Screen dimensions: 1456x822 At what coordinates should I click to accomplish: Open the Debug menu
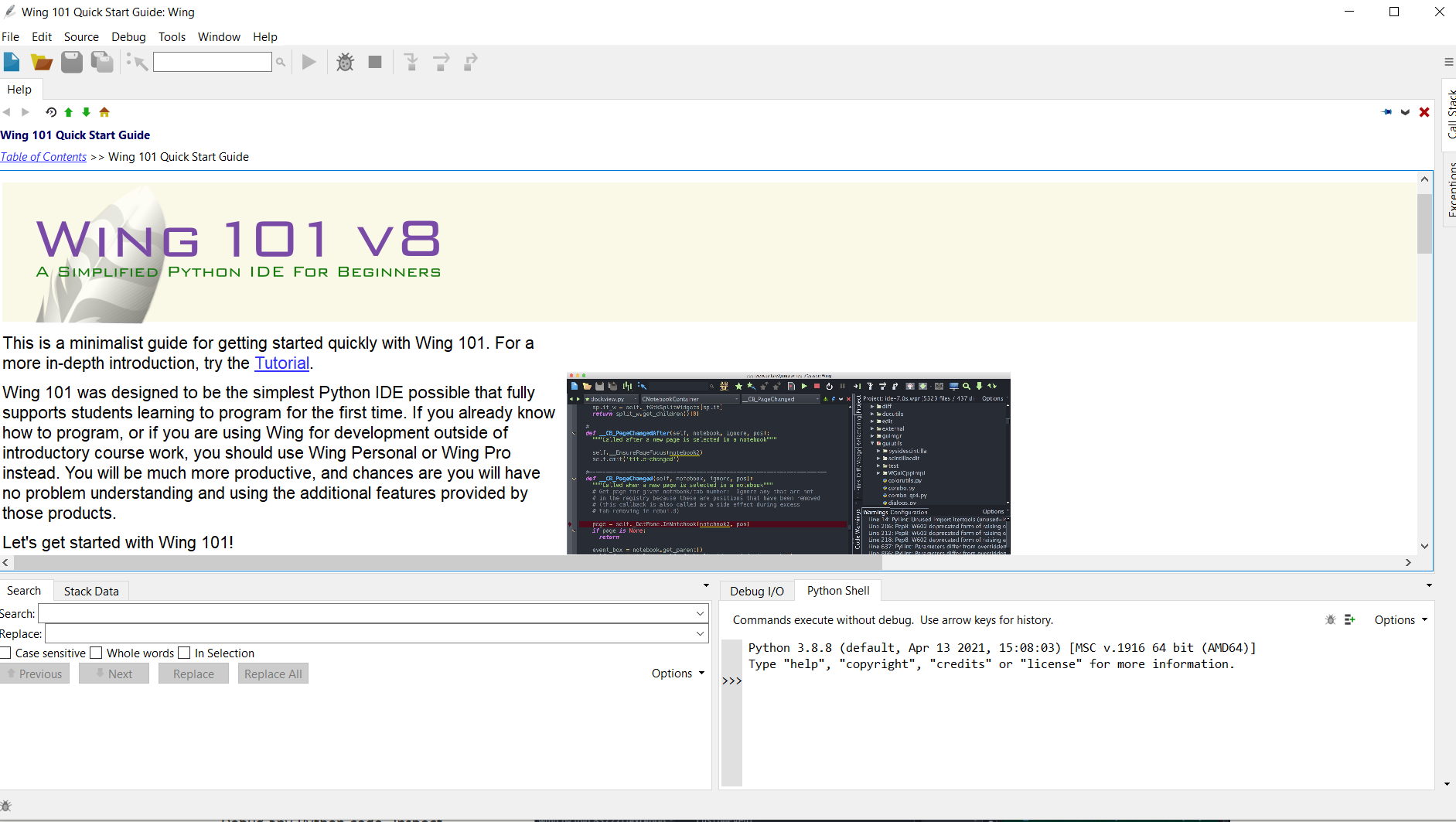point(128,36)
